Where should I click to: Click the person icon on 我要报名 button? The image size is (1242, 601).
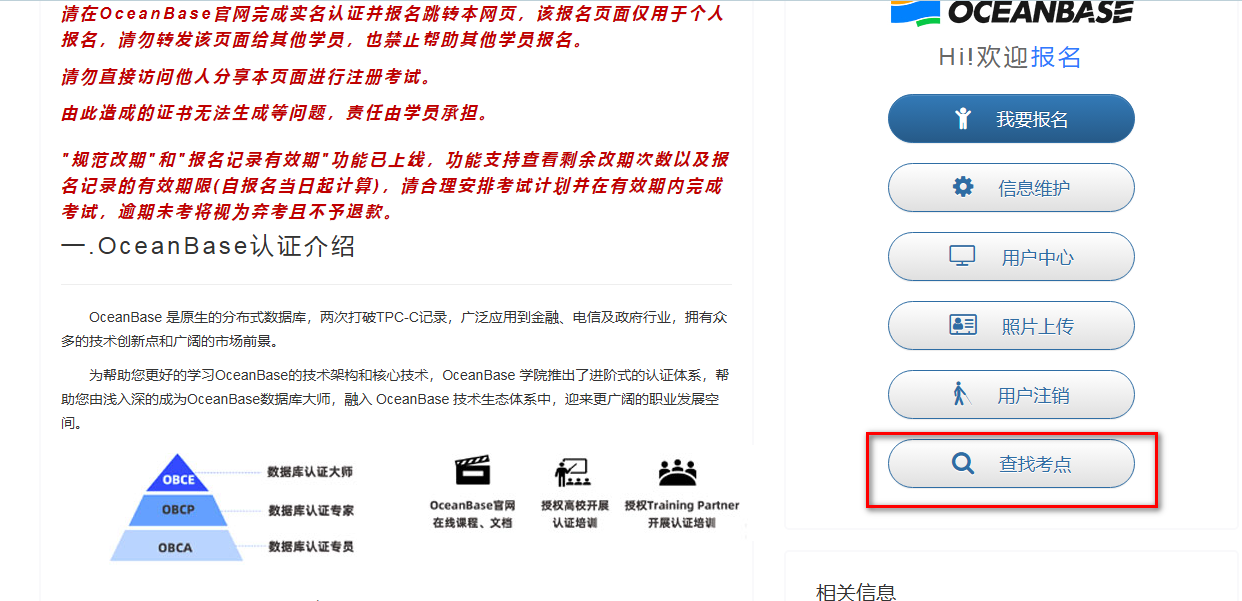(x=963, y=119)
